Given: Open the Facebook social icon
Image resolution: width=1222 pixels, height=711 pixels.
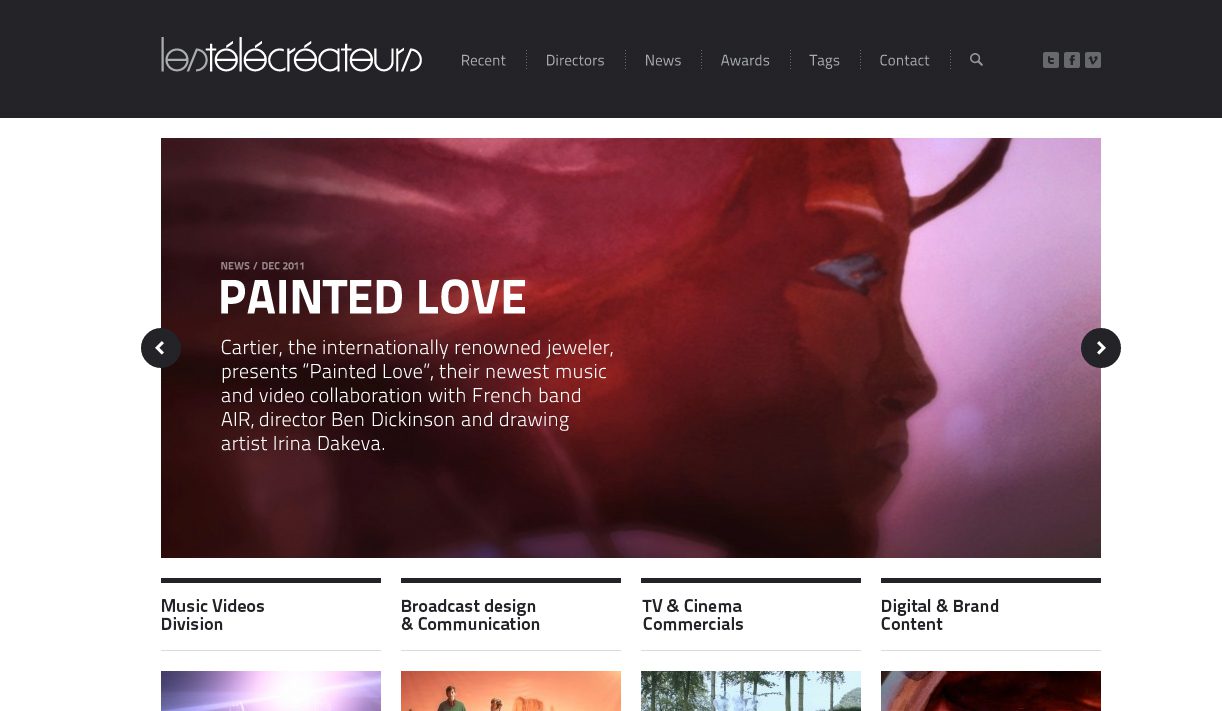Looking at the screenshot, I should [1072, 60].
